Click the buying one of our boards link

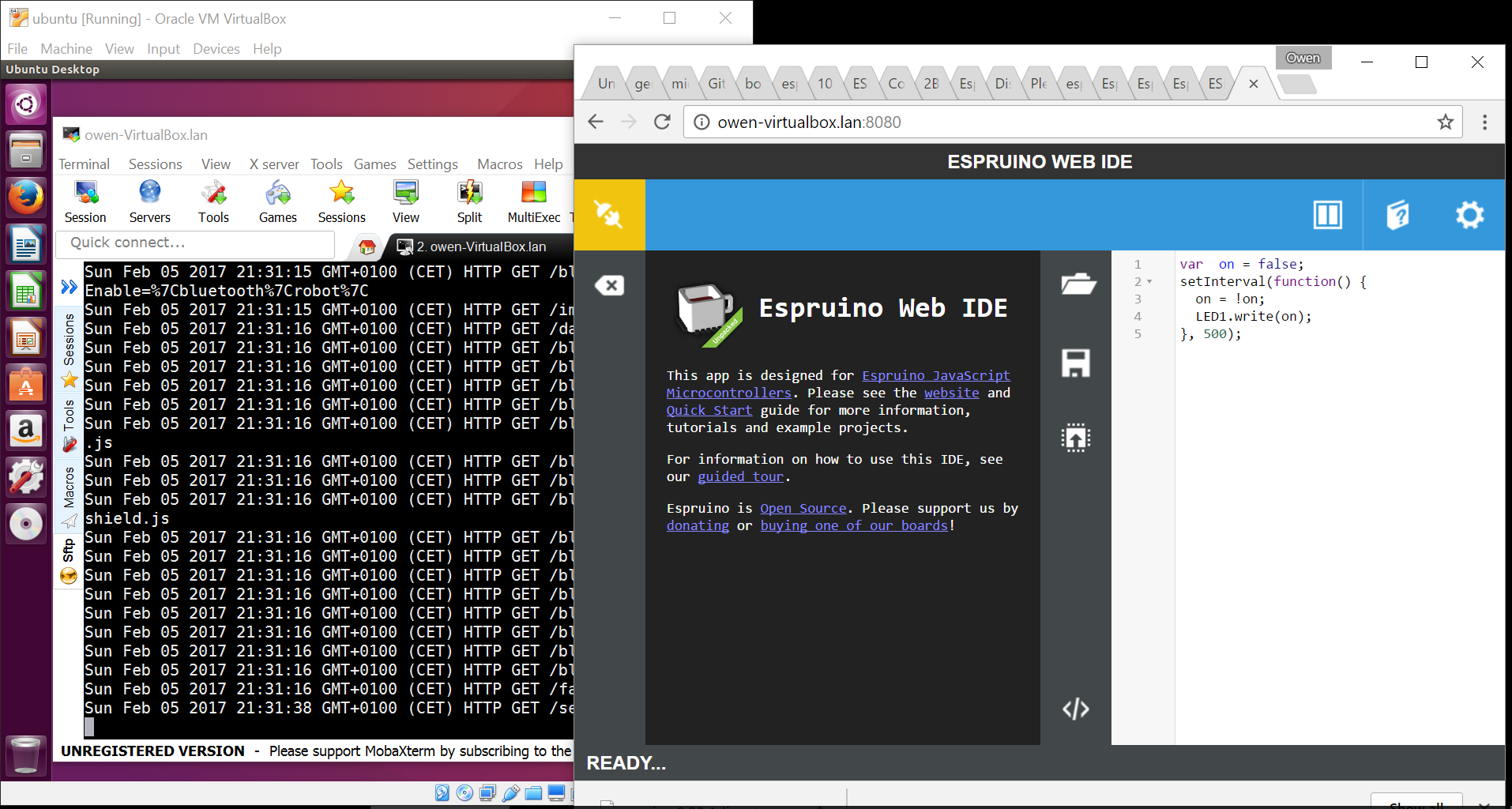coord(854,525)
